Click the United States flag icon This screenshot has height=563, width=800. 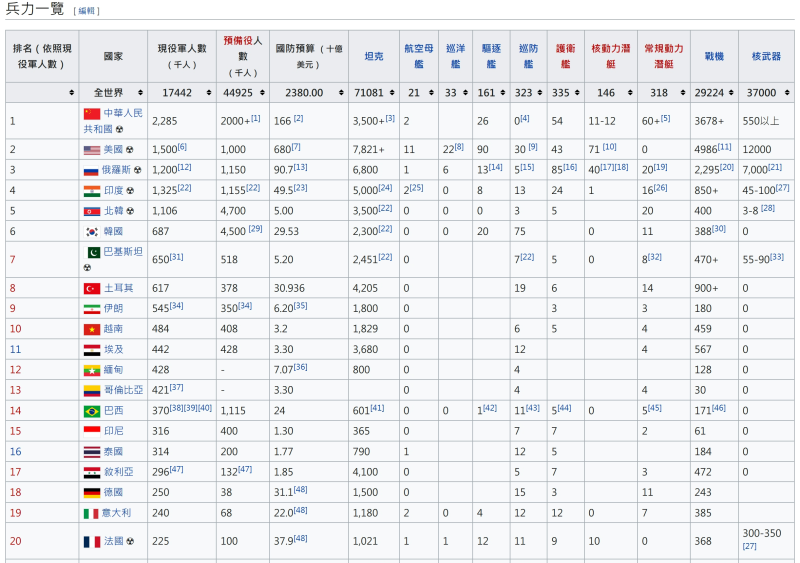92,149
